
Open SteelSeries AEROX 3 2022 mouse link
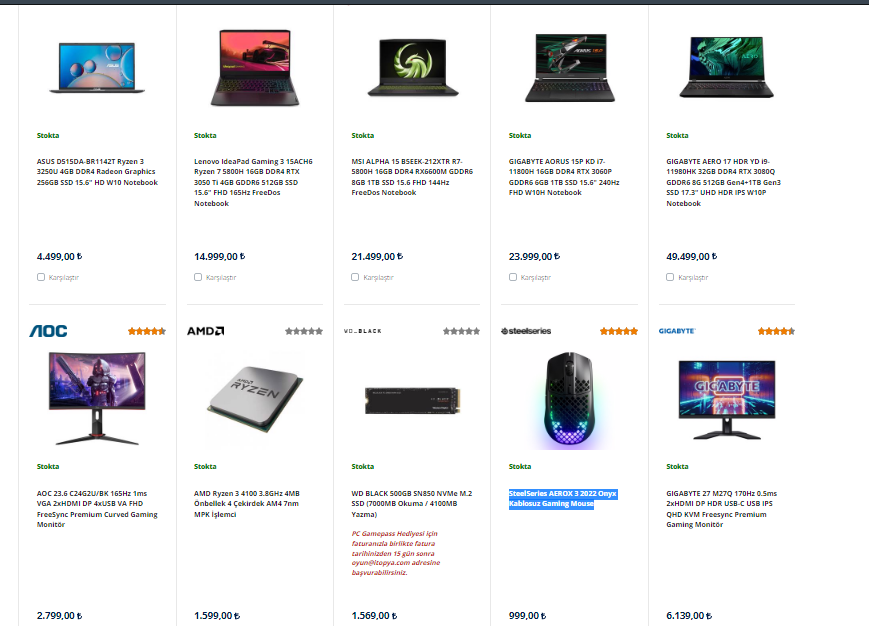pos(563,499)
